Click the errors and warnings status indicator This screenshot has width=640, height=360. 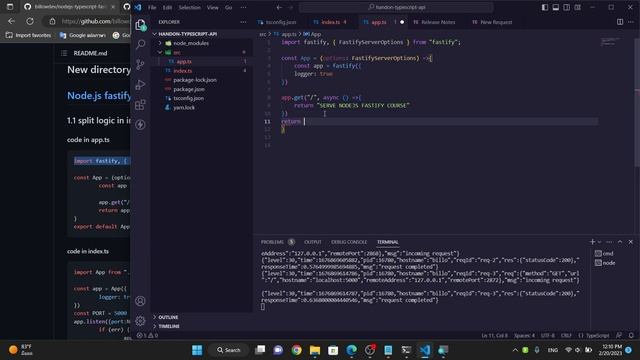(x=147, y=336)
